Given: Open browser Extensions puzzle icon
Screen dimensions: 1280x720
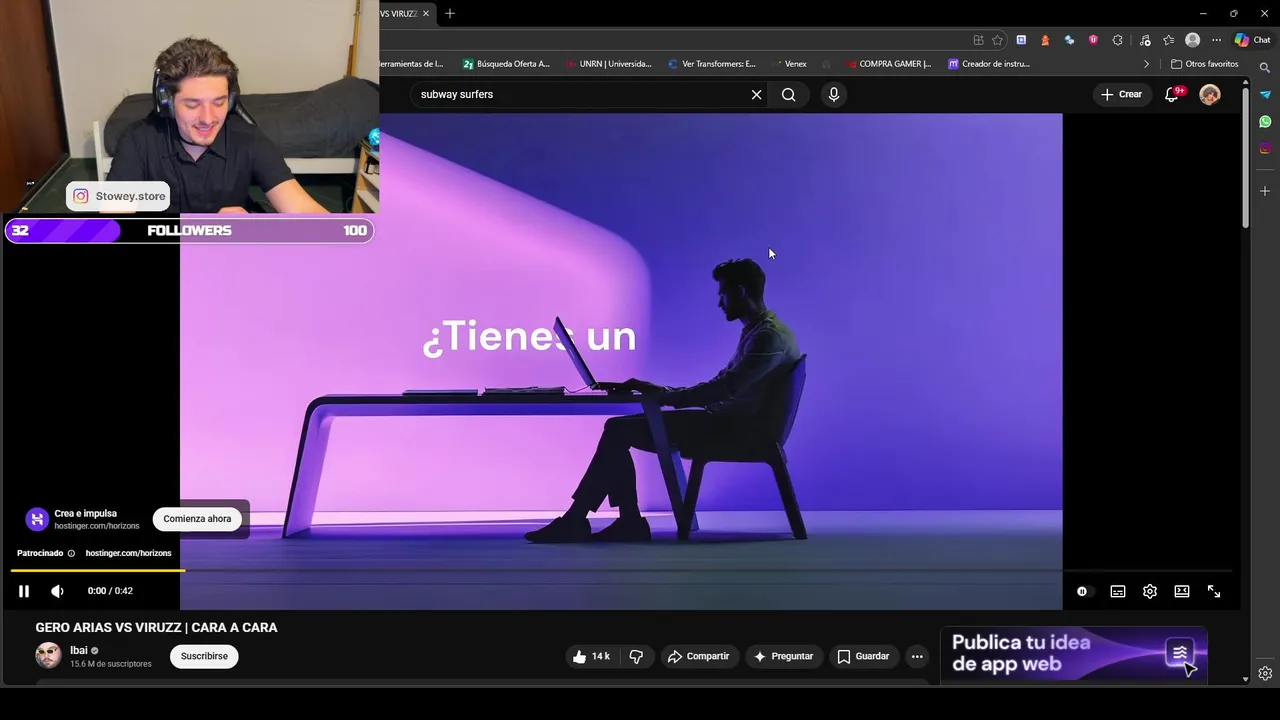Looking at the screenshot, I should [1118, 40].
